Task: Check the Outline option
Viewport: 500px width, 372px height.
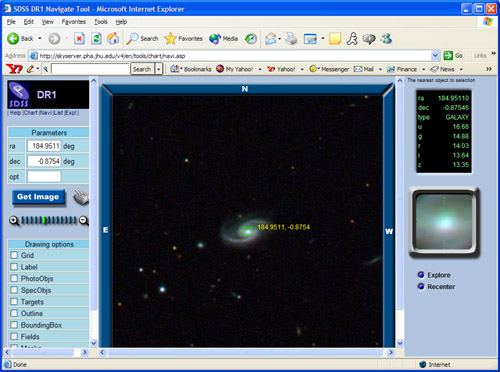Action: (14, 313)
